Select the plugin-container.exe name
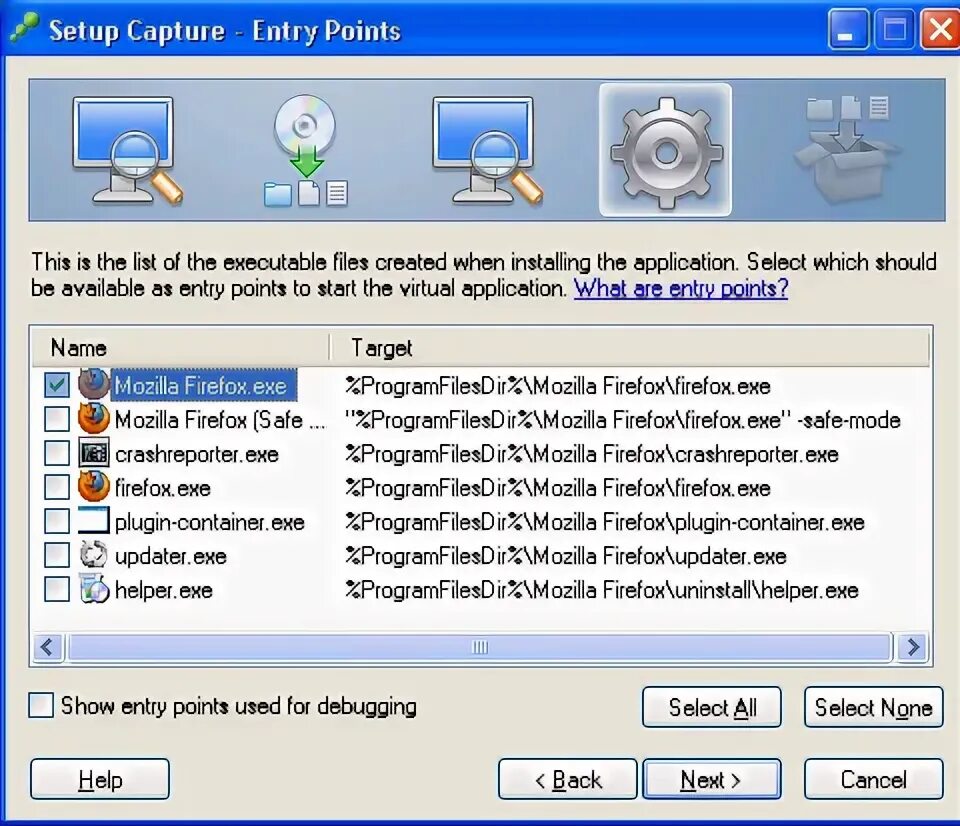 210,522
